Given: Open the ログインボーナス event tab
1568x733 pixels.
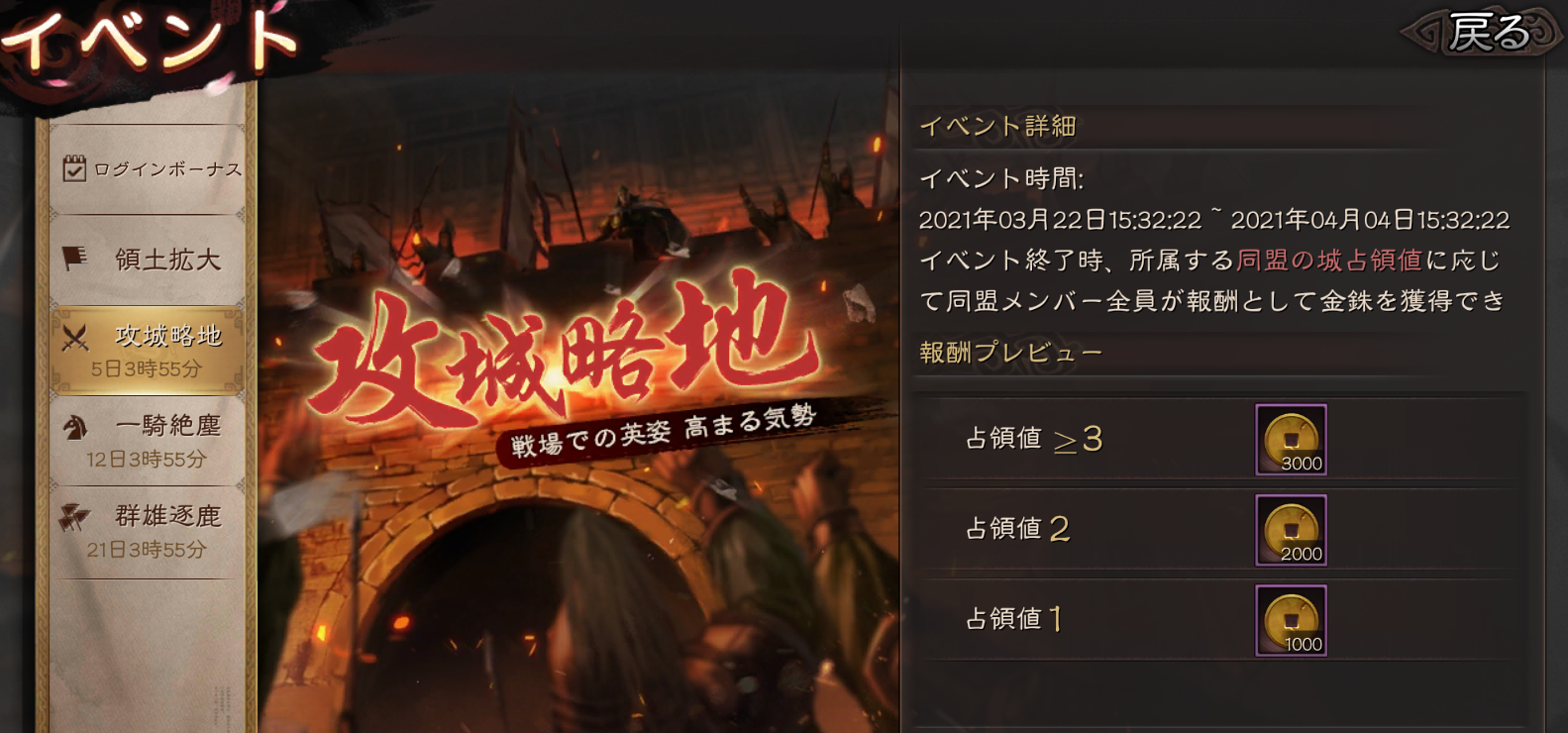Looking at the screenshot, I should pos(147,169).
